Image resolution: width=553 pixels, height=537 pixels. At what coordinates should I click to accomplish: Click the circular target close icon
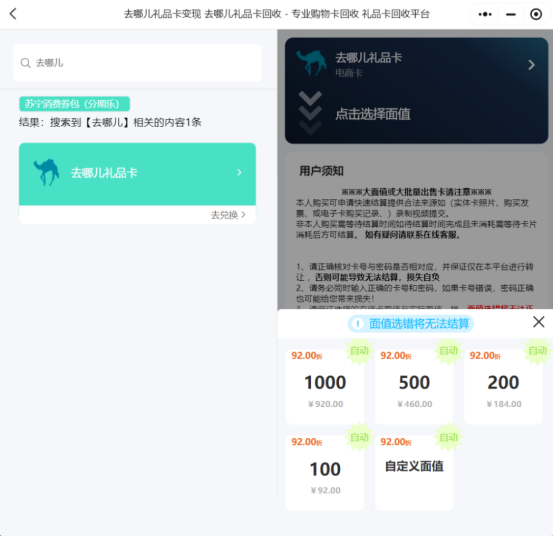point(536,14)
